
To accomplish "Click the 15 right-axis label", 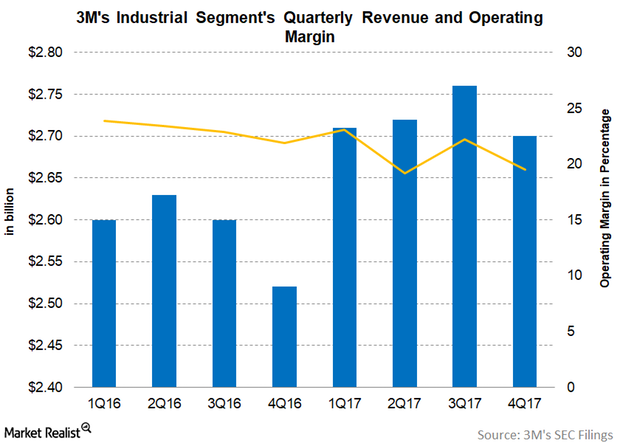I will (574, 220).
